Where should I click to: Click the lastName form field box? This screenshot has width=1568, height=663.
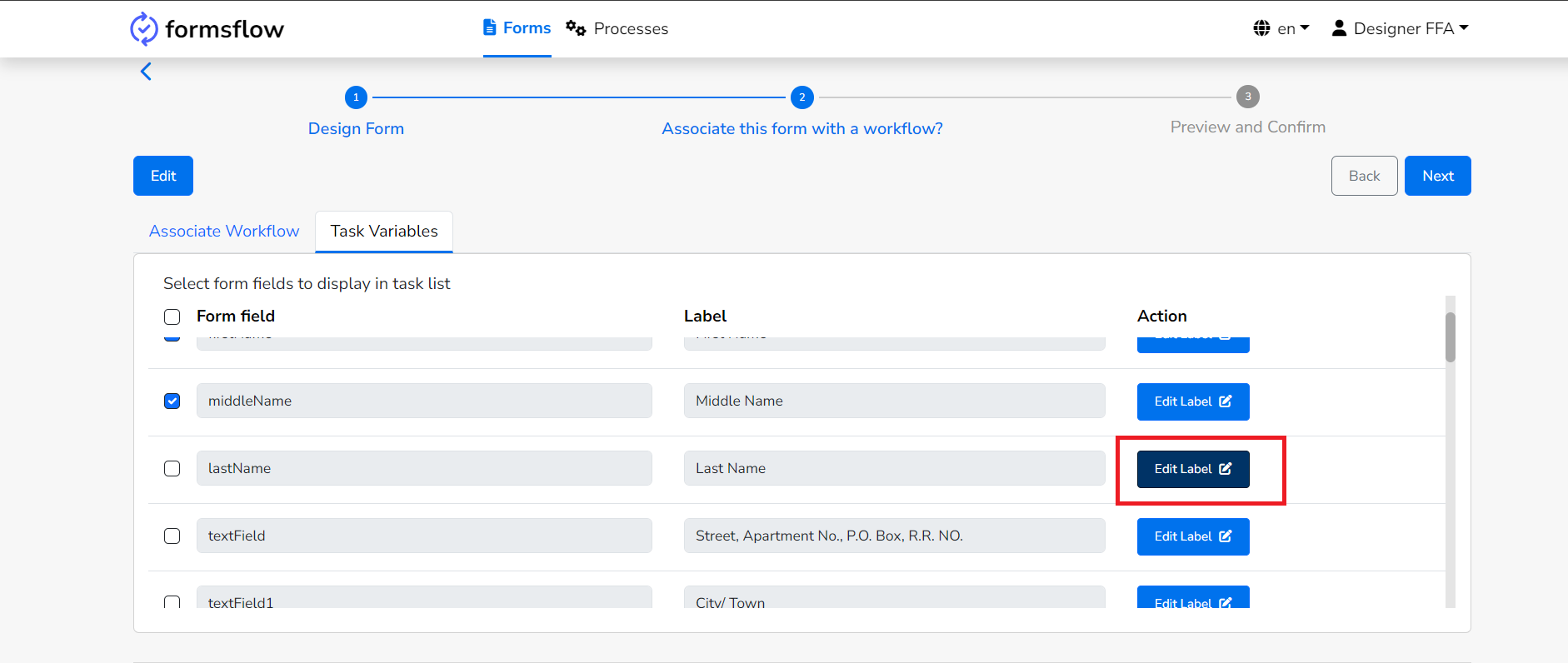(424, 468)
